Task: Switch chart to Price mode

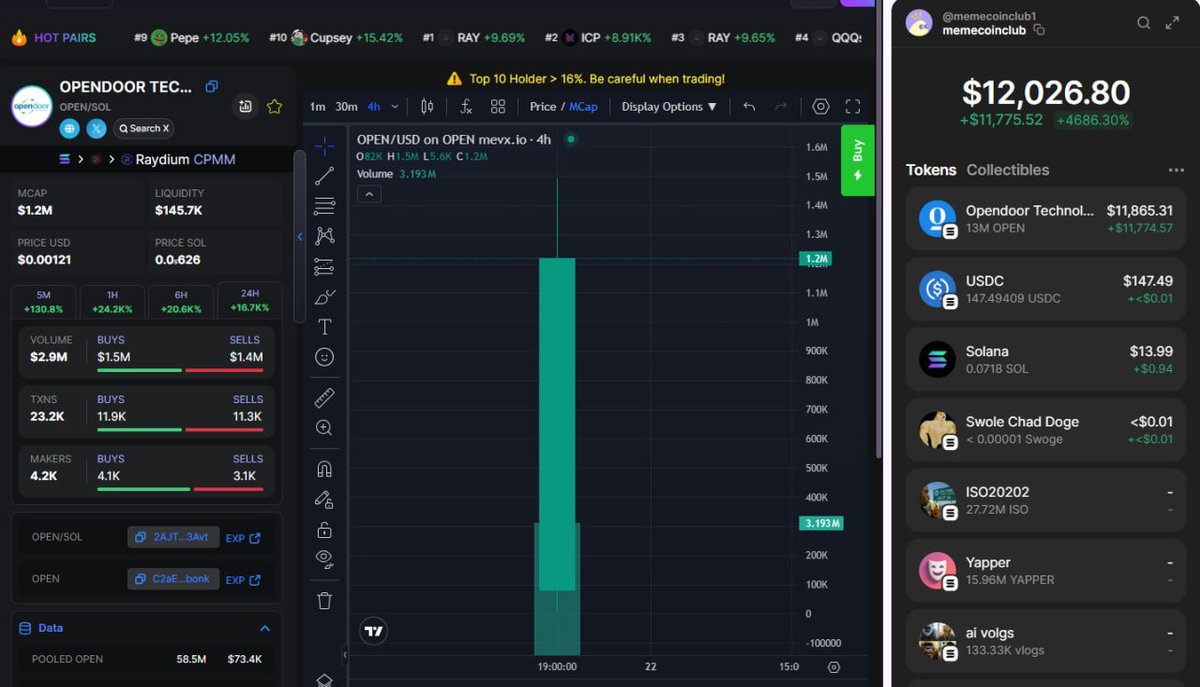Action: (543, 106)
